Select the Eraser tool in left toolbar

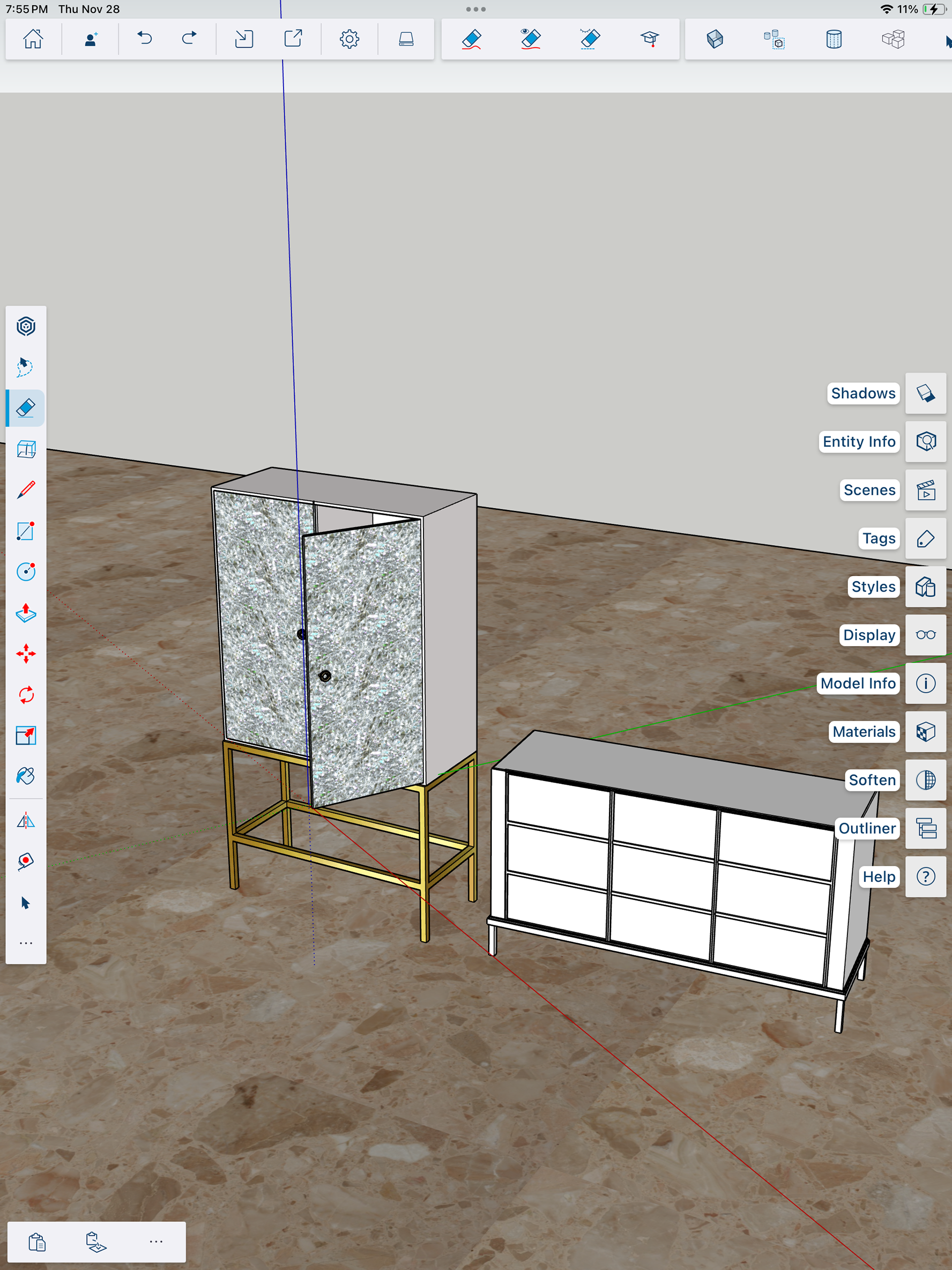(26, 408)
